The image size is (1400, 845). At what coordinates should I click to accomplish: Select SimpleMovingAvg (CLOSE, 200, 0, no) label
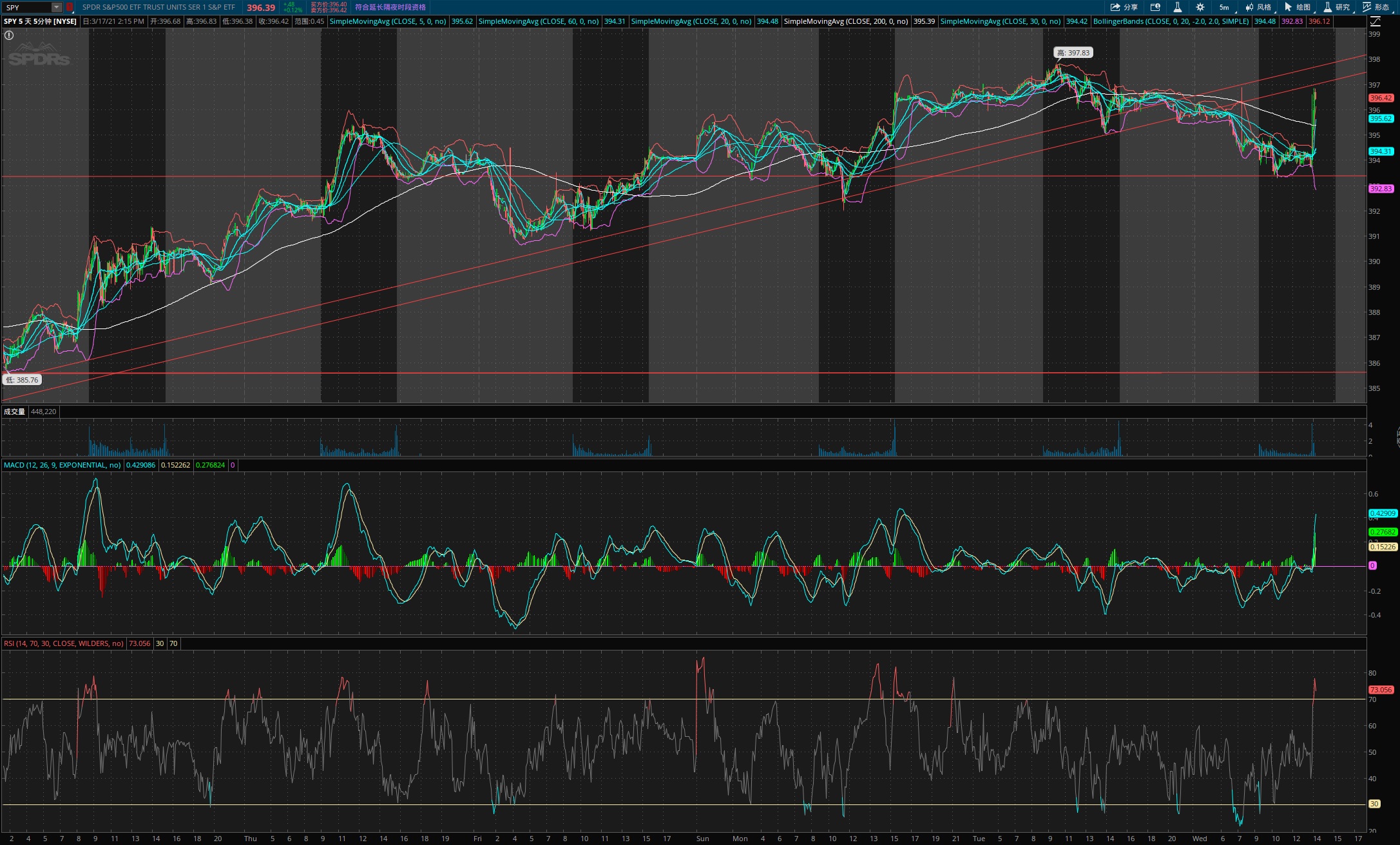tap(846, 21)
